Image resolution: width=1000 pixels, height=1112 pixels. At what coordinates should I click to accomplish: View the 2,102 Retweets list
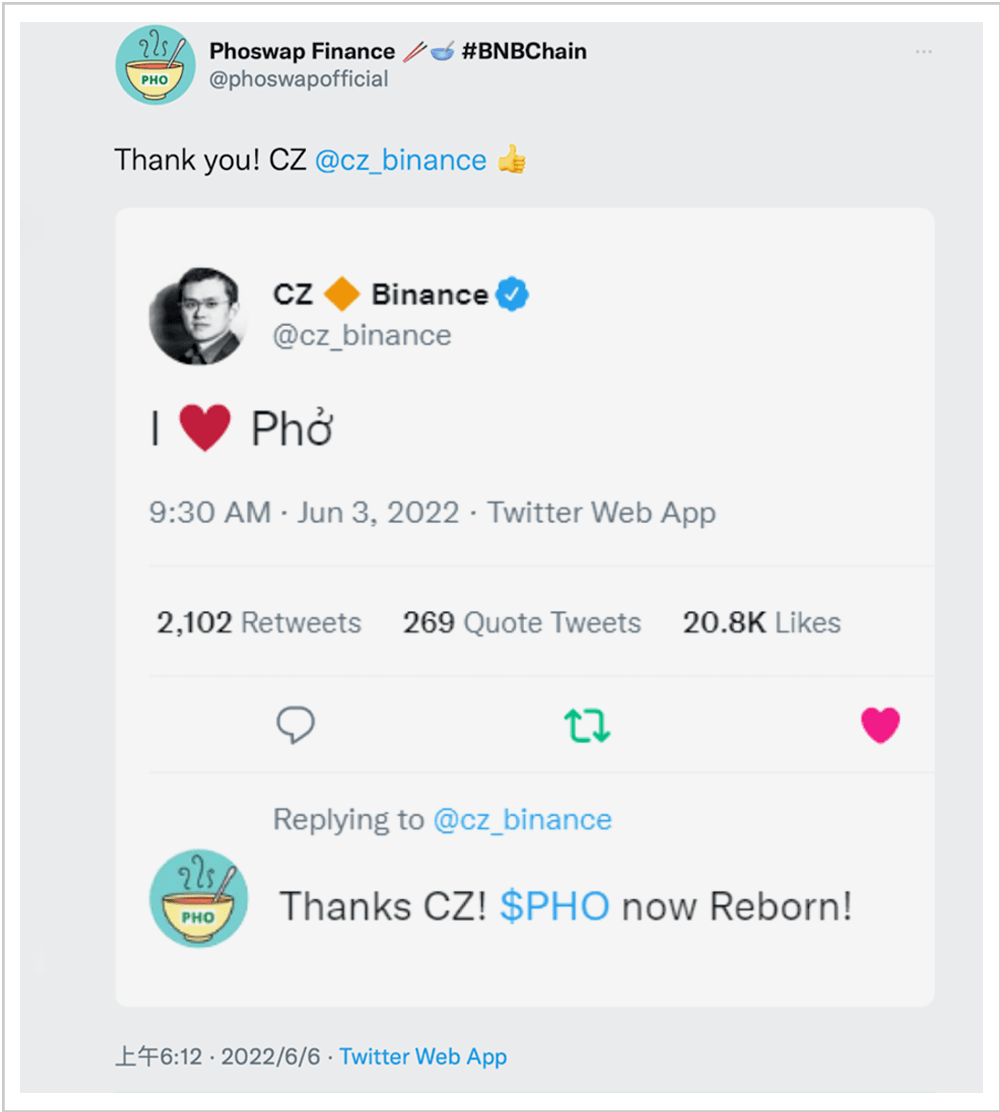click(258, 623)
